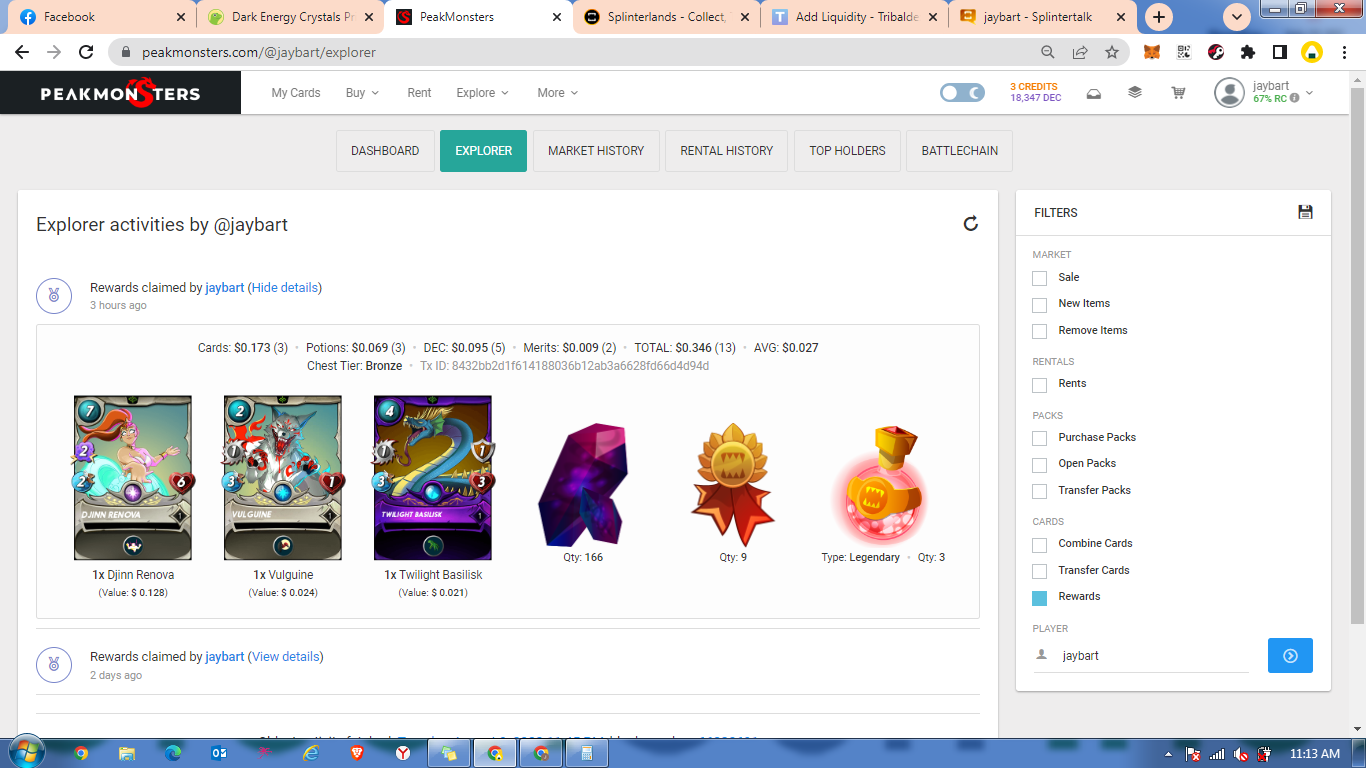This screenshot has height=768, width=1366.
Task: Check the Open Packs filter
Action: click(1040, 464)
